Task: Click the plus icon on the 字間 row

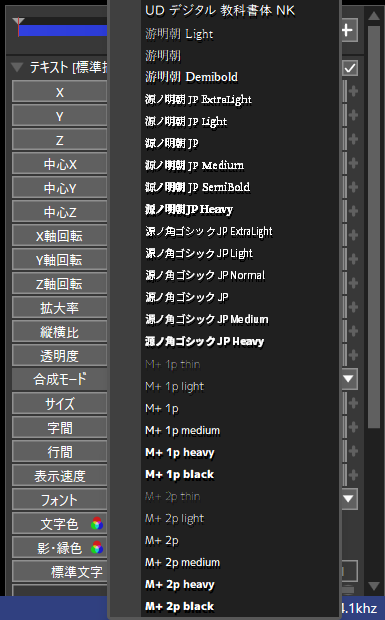Action: [353, 427]
